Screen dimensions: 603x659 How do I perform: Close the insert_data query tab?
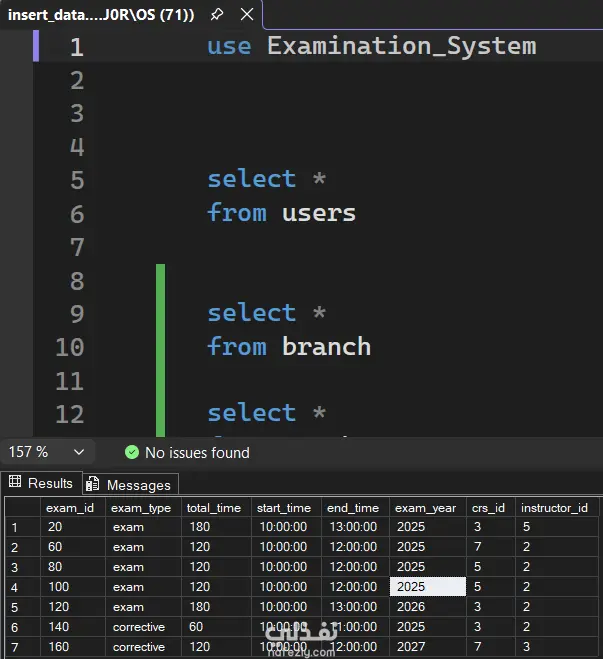click(x=244, y=15)
